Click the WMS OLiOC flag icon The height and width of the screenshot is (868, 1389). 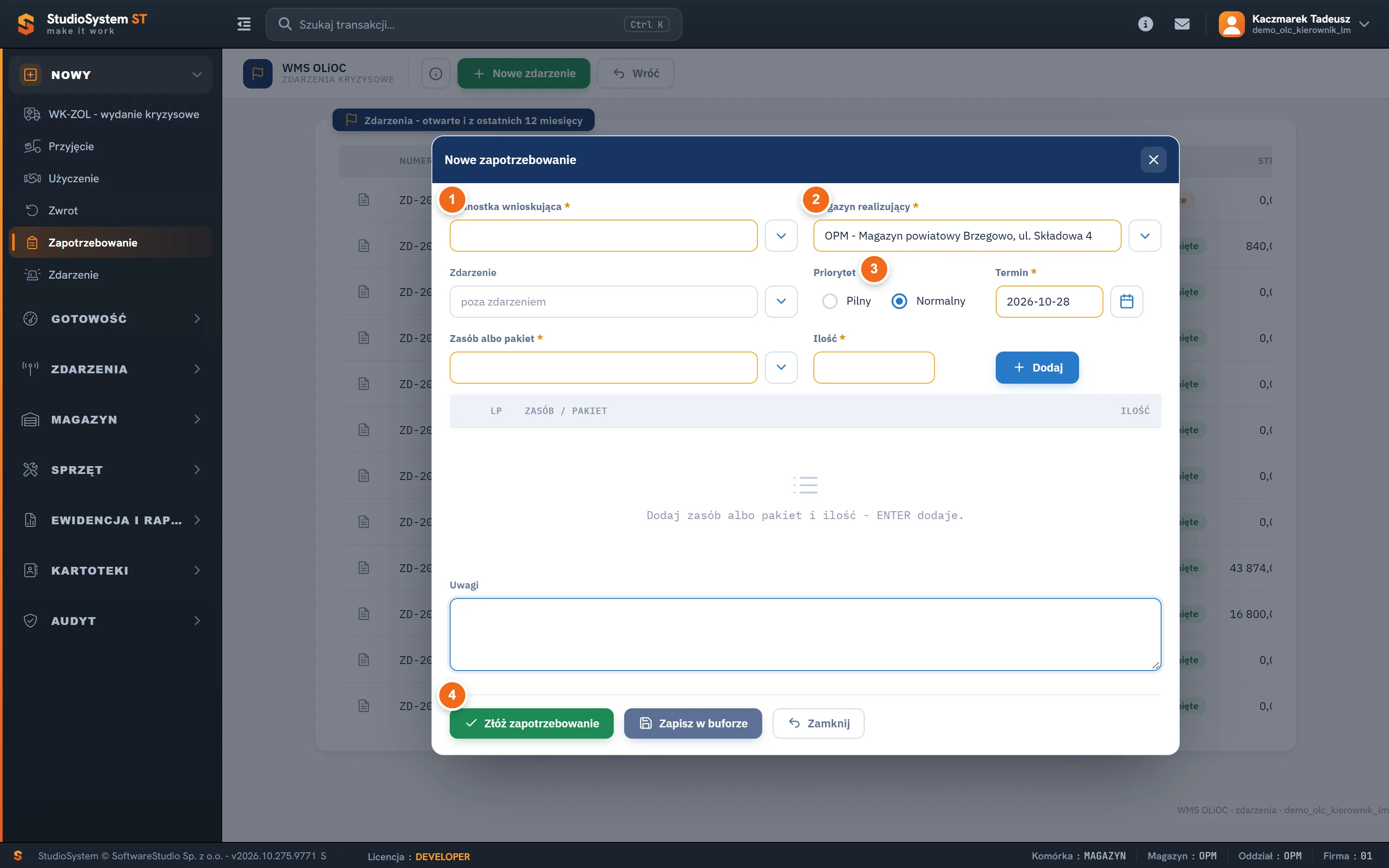pyautogui.click(x=258, y=73)
